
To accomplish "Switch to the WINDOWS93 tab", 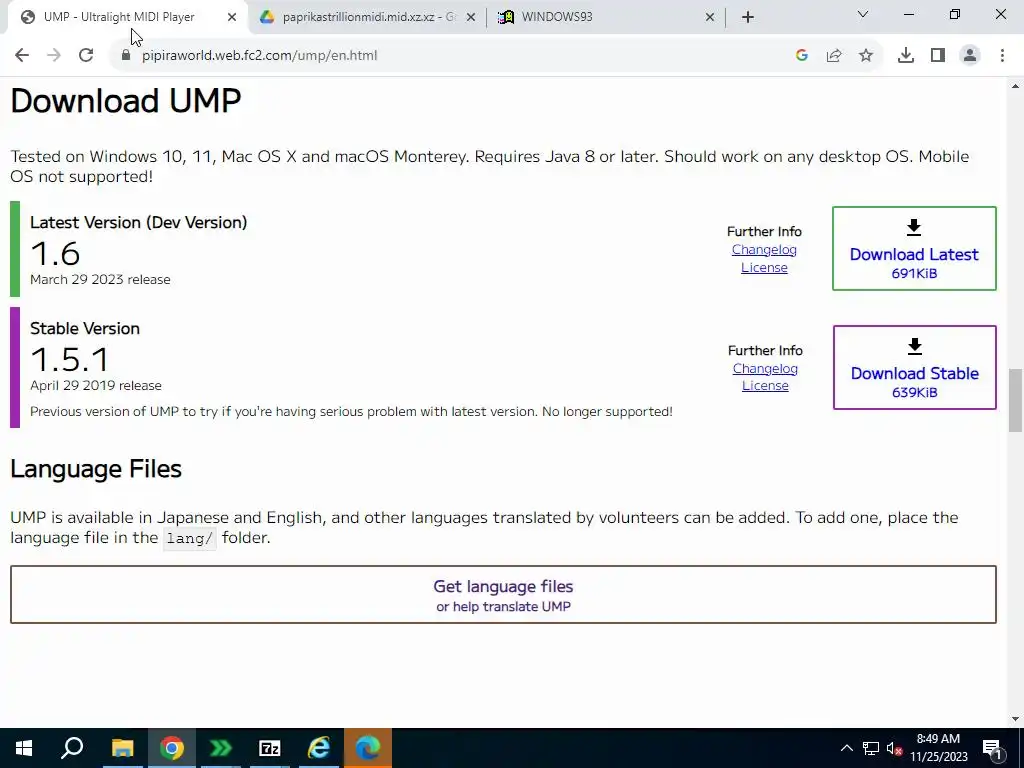I will pyautogui.click(x=607, y=17).
